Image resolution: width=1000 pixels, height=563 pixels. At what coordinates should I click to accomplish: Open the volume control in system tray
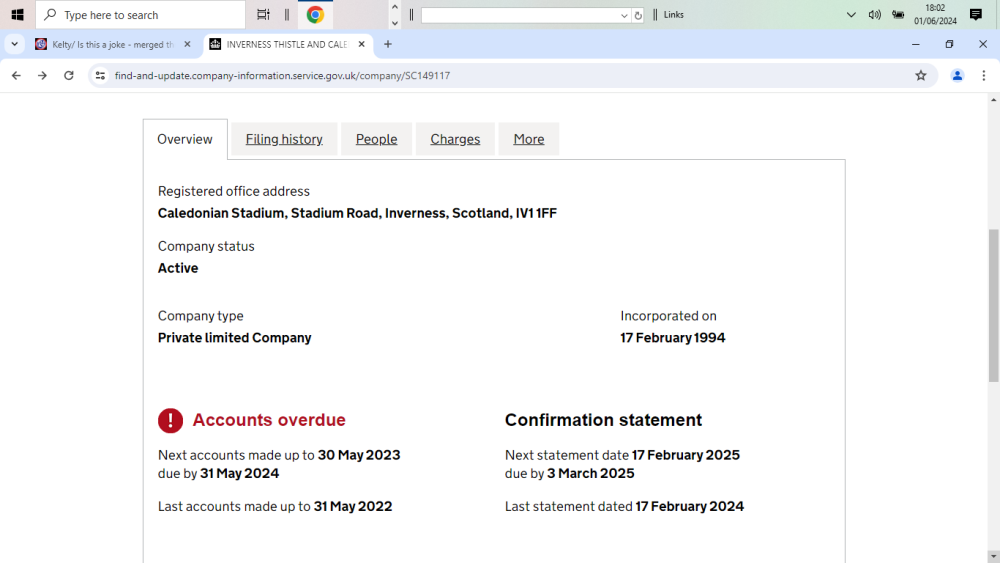[874, 15]
